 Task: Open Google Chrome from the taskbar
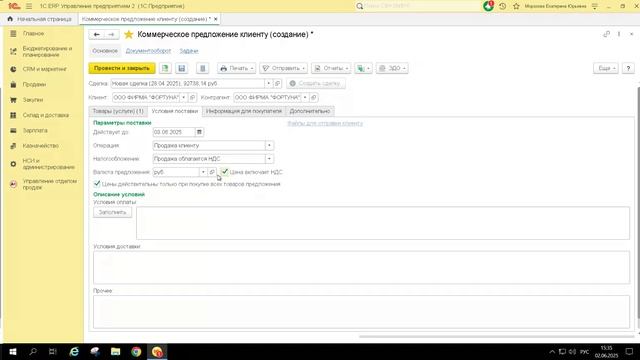(x=136, y=351)
